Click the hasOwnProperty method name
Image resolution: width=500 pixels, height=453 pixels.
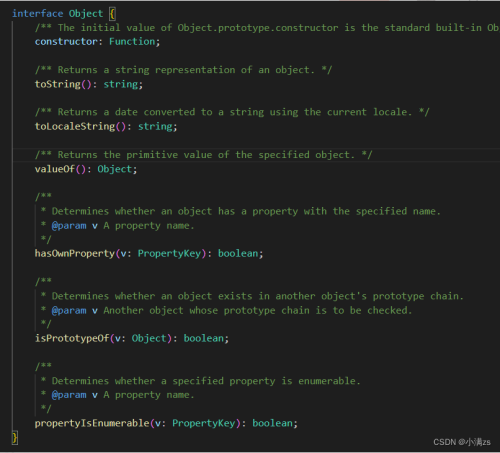pos(75,254)
